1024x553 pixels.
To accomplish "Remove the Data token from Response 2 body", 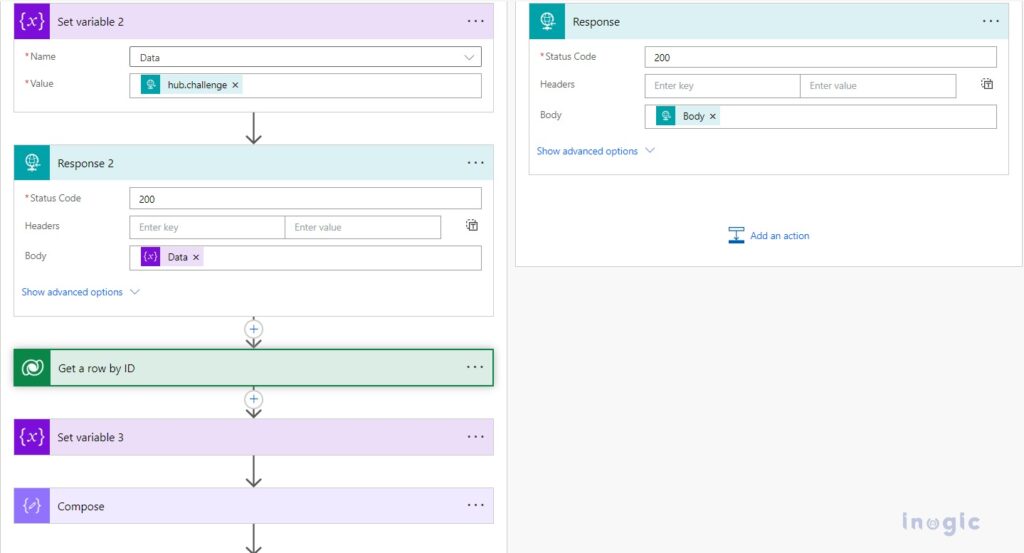I will 196,258.
